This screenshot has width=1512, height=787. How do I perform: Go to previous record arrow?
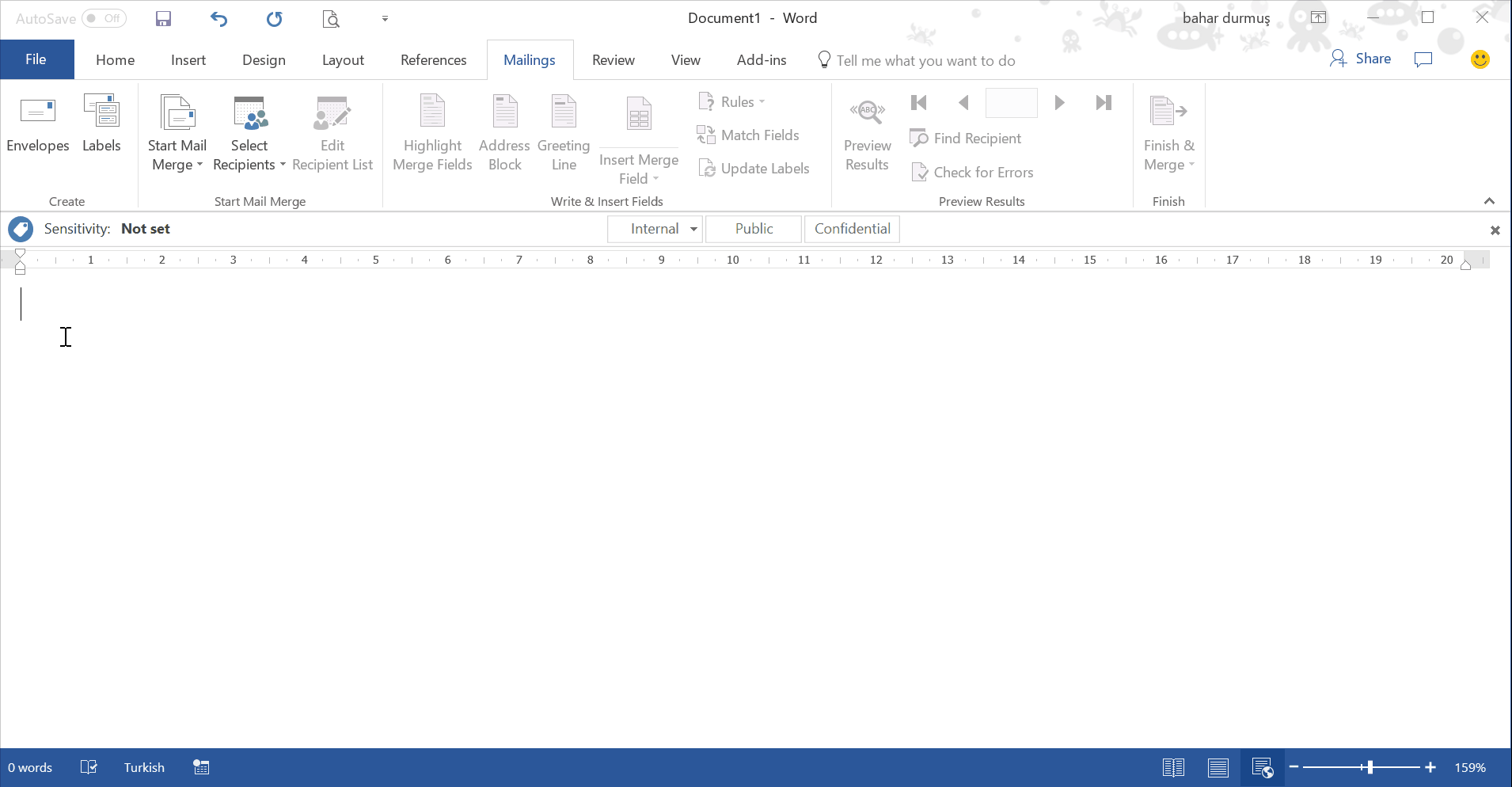coord(963,102)
